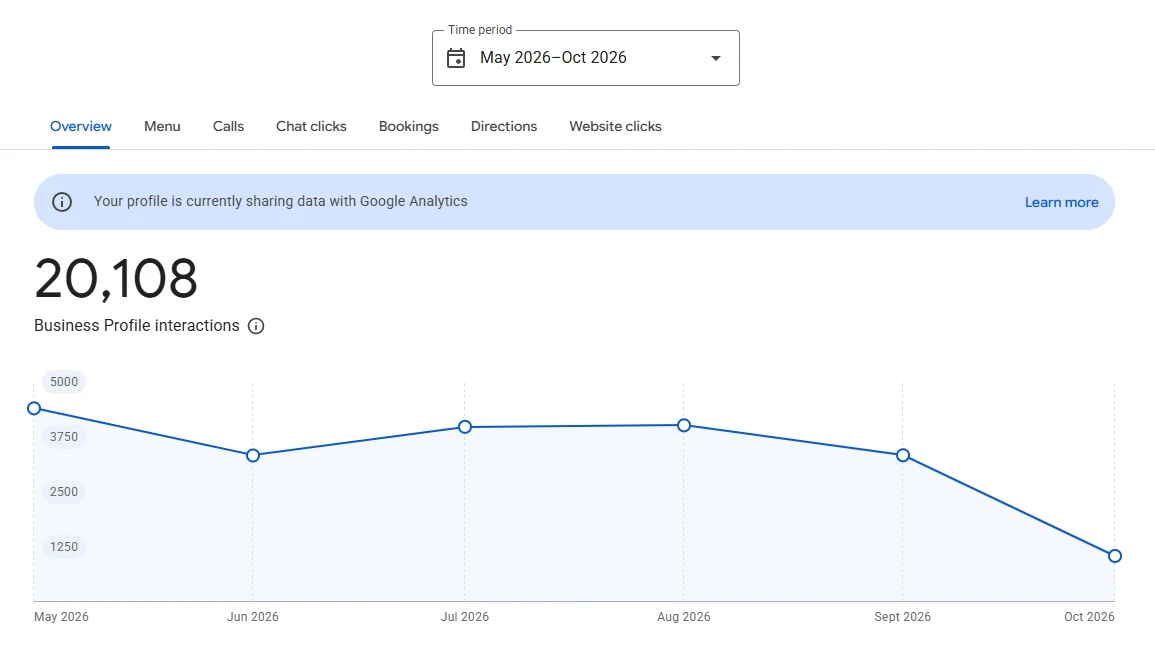Go to the Chat clicks tab
The height and width of the screenshot is (651, 1155).
311,127
